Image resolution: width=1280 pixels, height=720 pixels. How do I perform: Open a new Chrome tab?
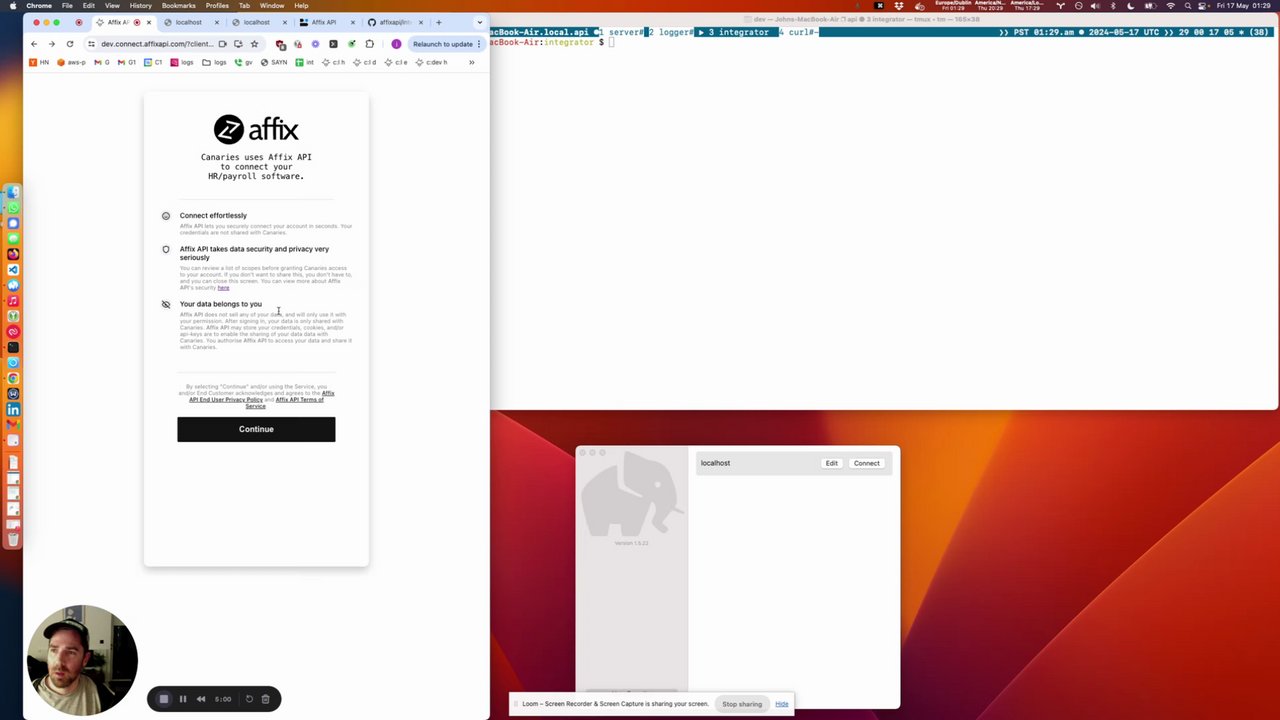[x=438, y=22]
